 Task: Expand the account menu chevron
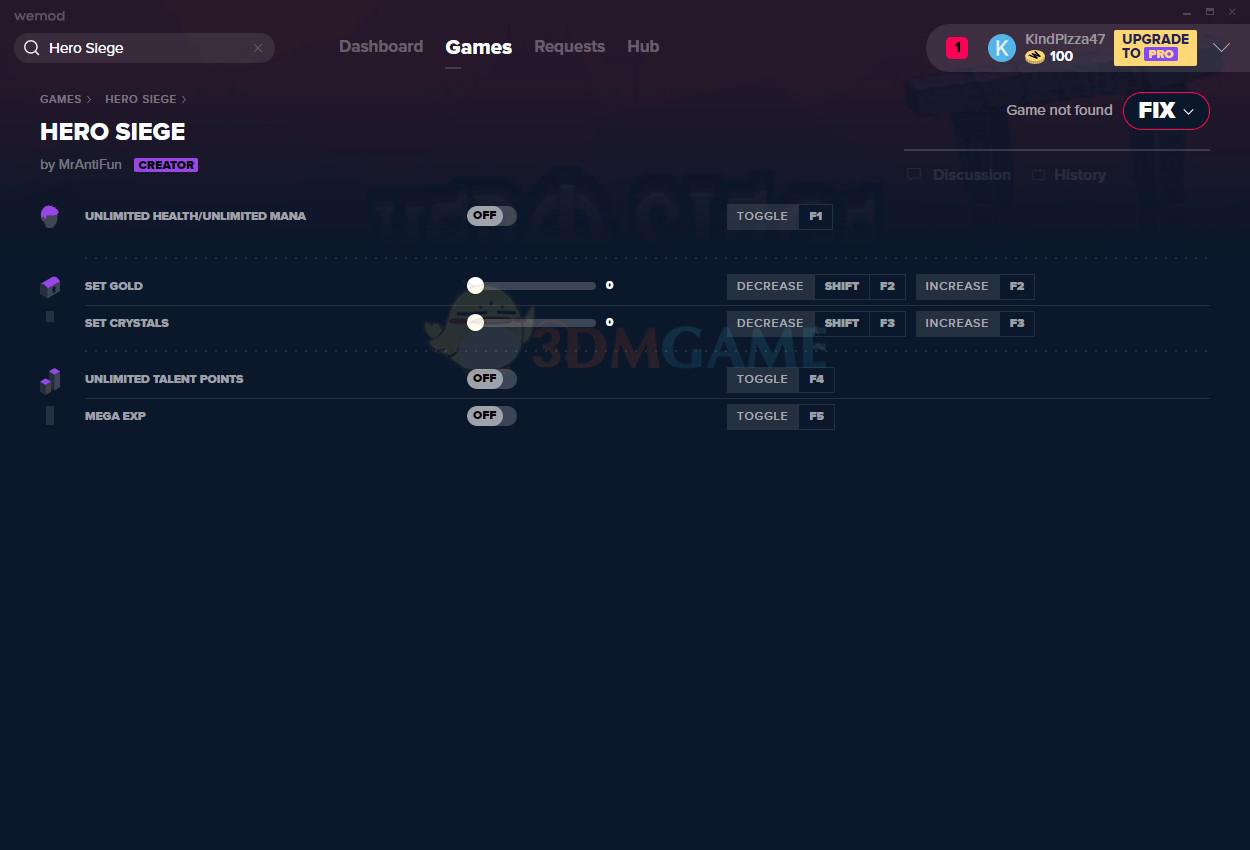[1221, 48]
